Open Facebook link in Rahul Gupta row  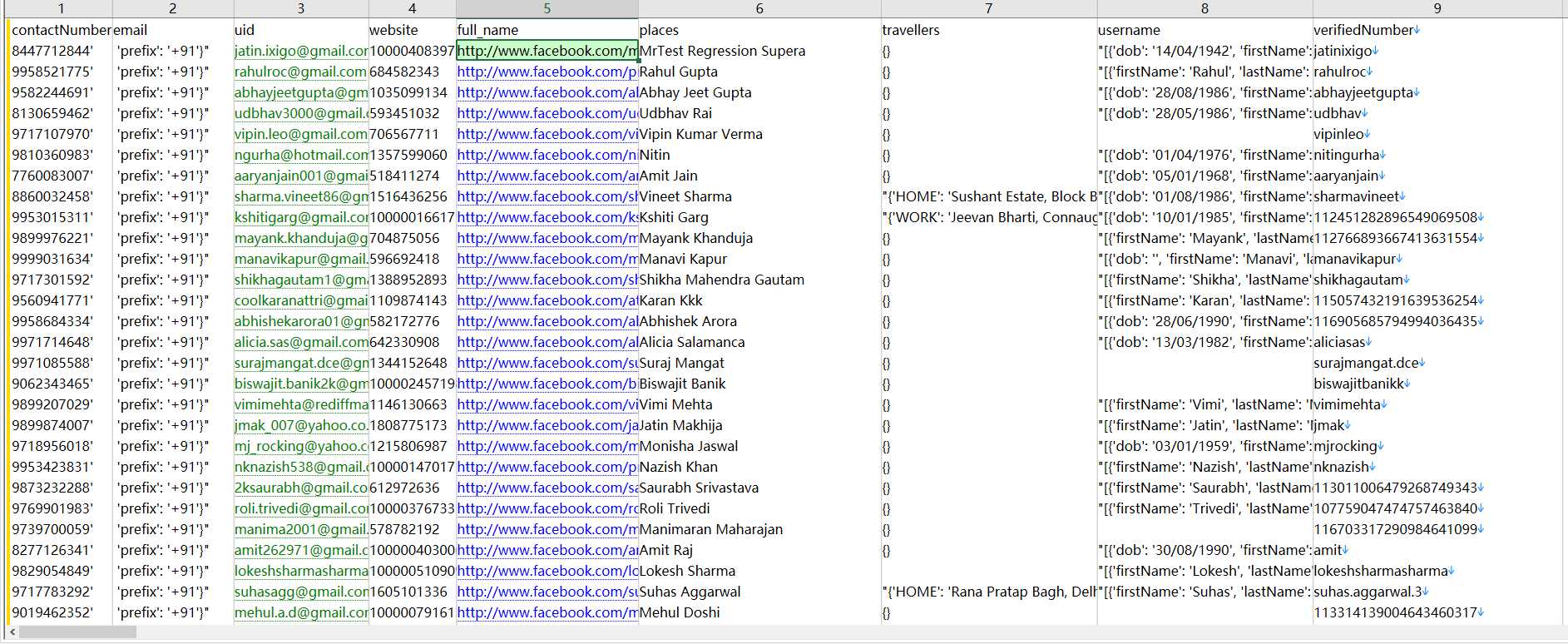tap(547, 72)
